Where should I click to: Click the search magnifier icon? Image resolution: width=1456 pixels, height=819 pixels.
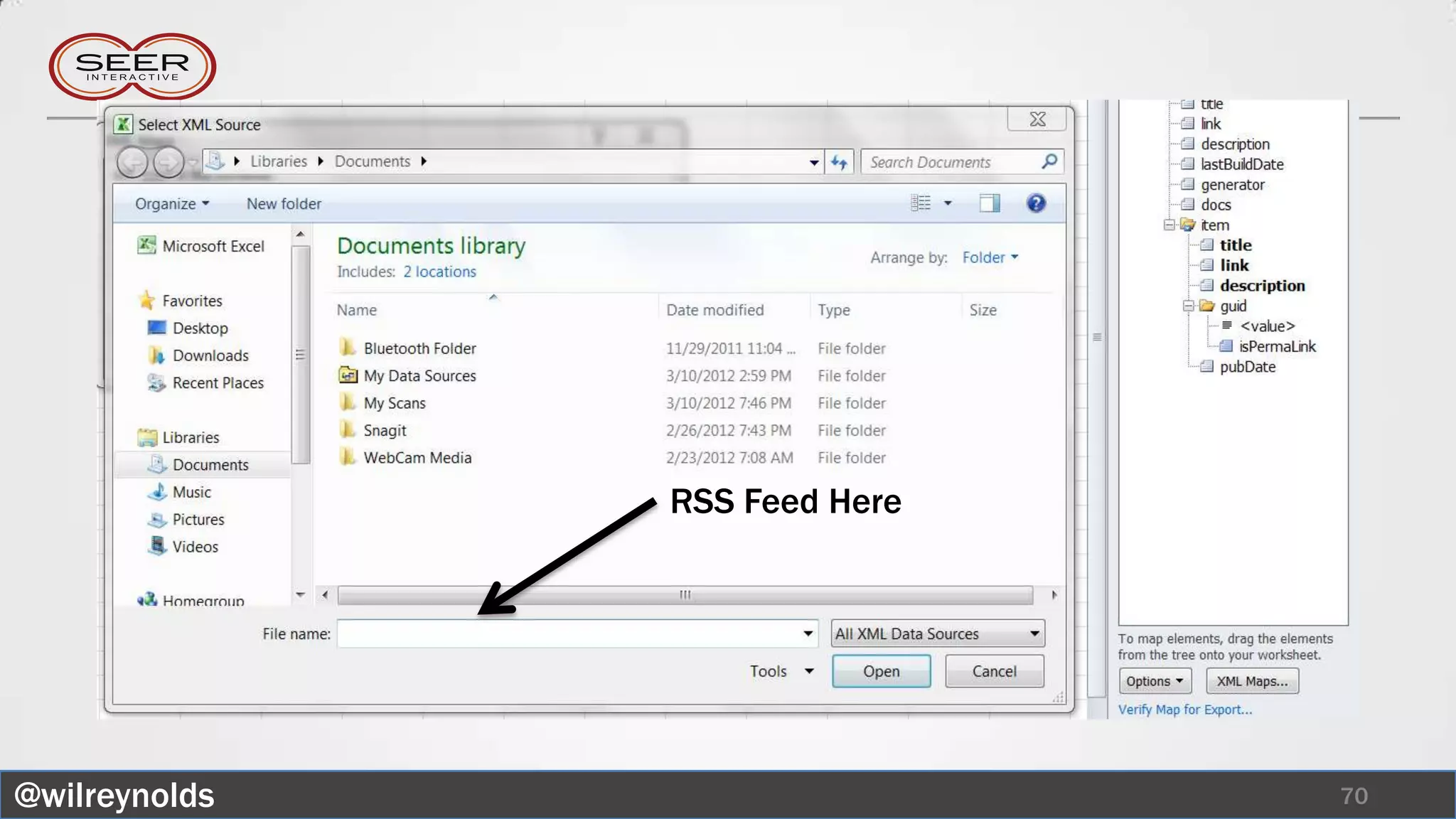pos(1049,162)
